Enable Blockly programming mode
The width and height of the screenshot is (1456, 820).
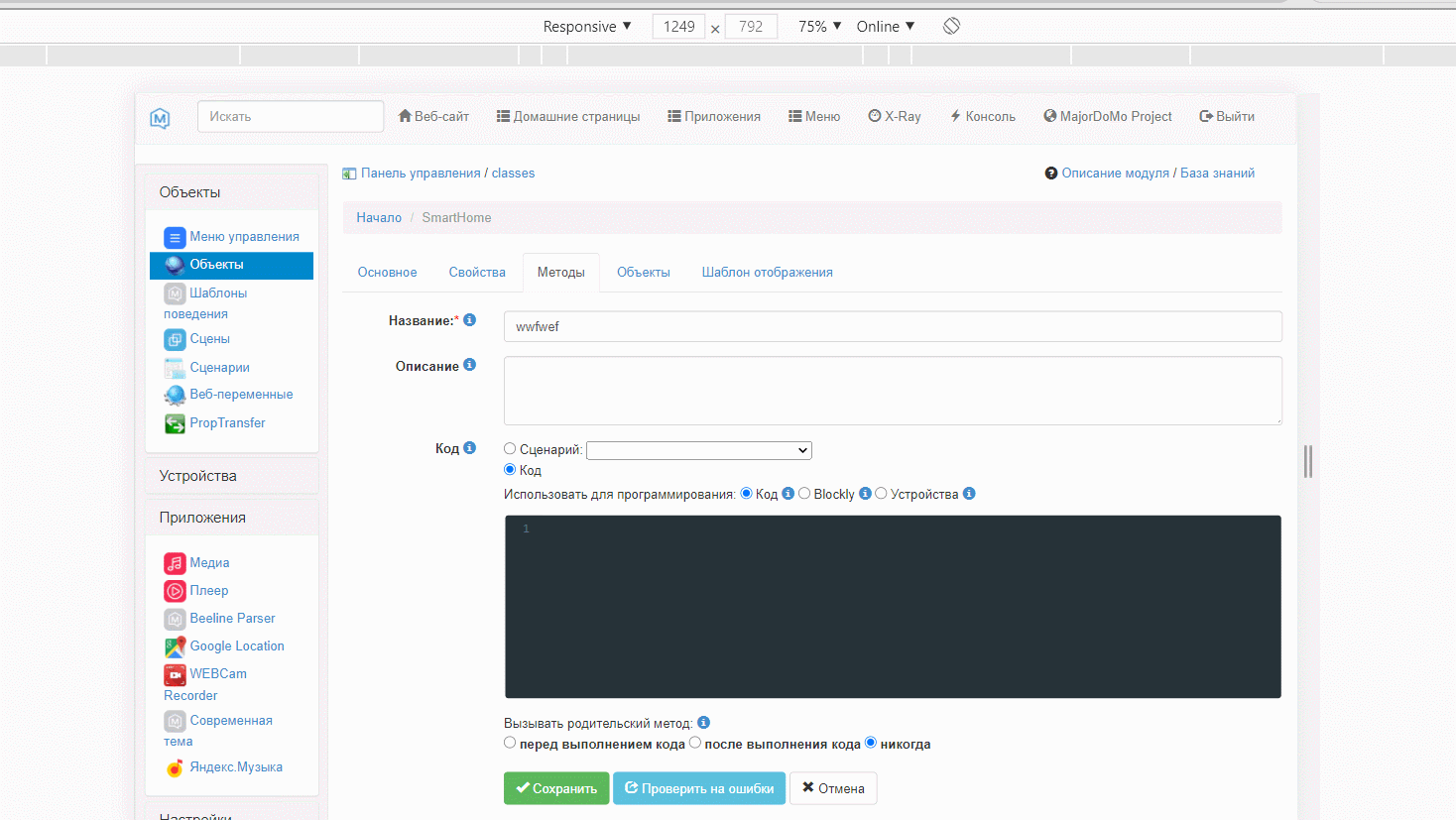point(804,493)
